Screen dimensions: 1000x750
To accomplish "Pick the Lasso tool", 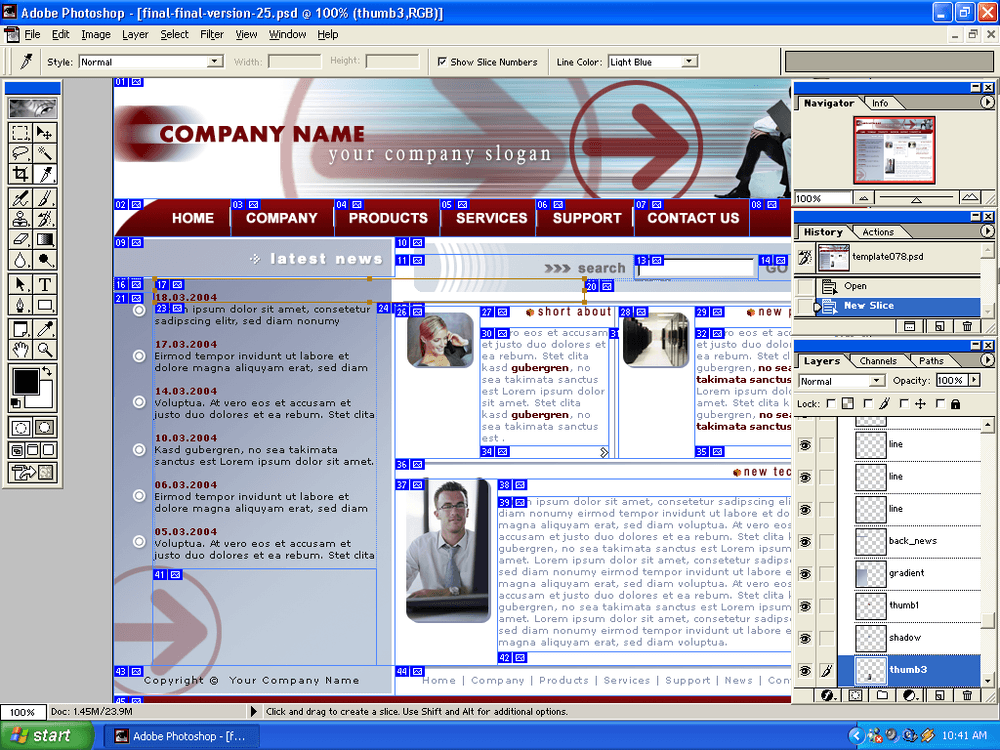I will coord(20,154).
